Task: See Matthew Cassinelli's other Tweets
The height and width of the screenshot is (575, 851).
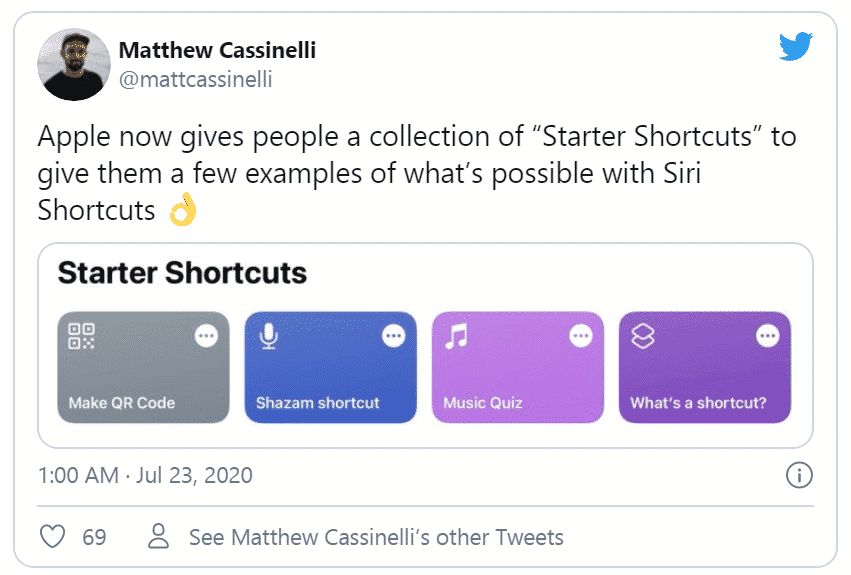Action: coord(376,537)
